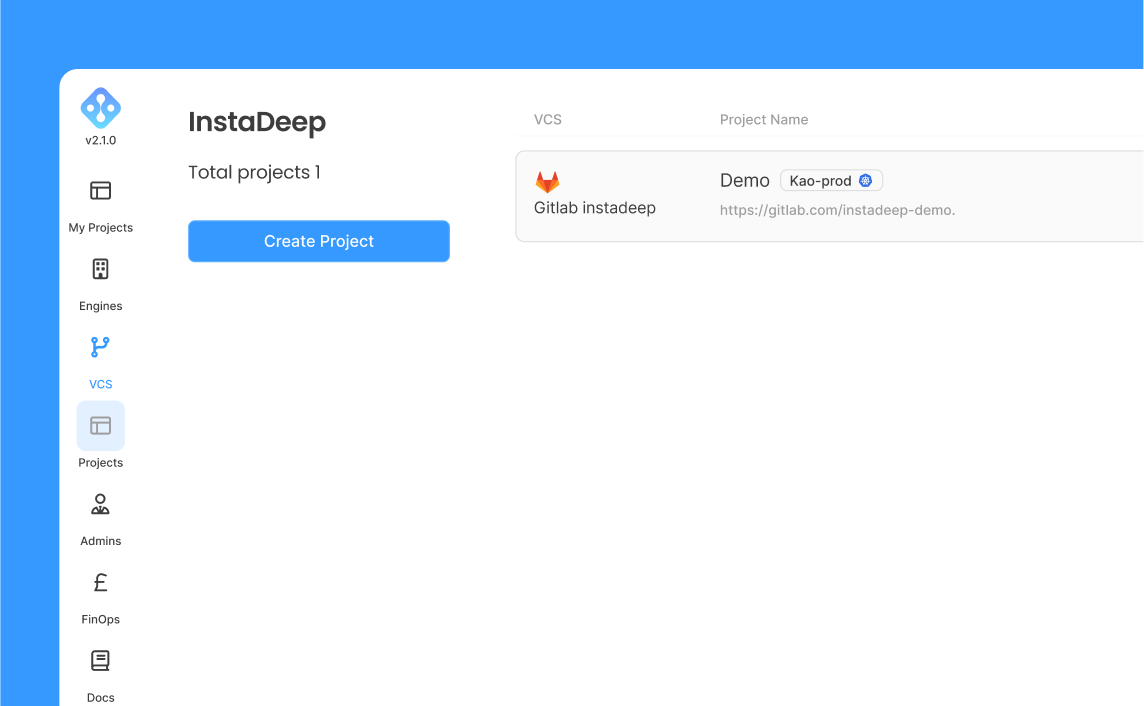1144x706 pixels.
Task: Open the Projects sidebar icon
Action: coord(101,425)
